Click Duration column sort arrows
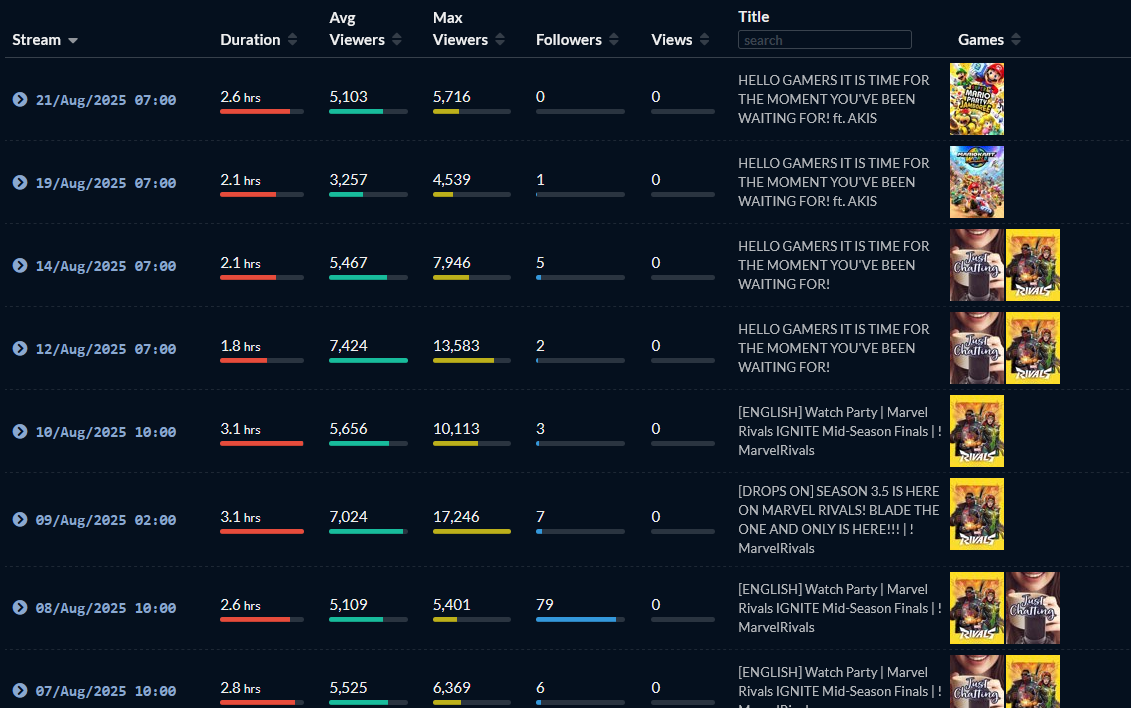 pyautogui.click(x=292, y=40)
